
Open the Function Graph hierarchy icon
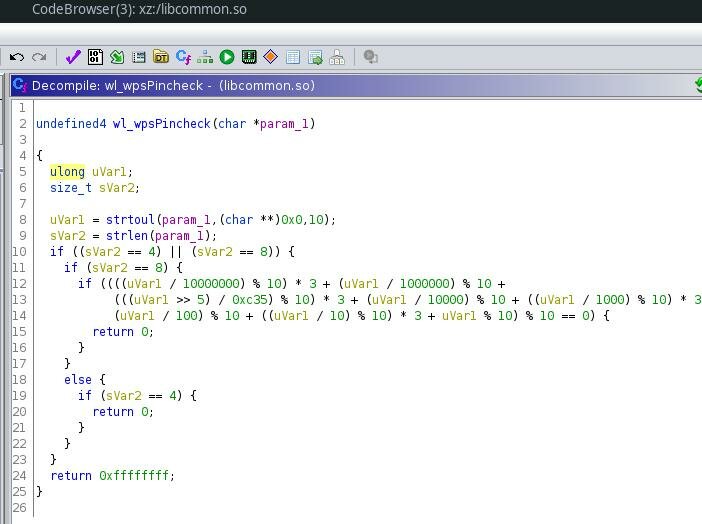205,57
